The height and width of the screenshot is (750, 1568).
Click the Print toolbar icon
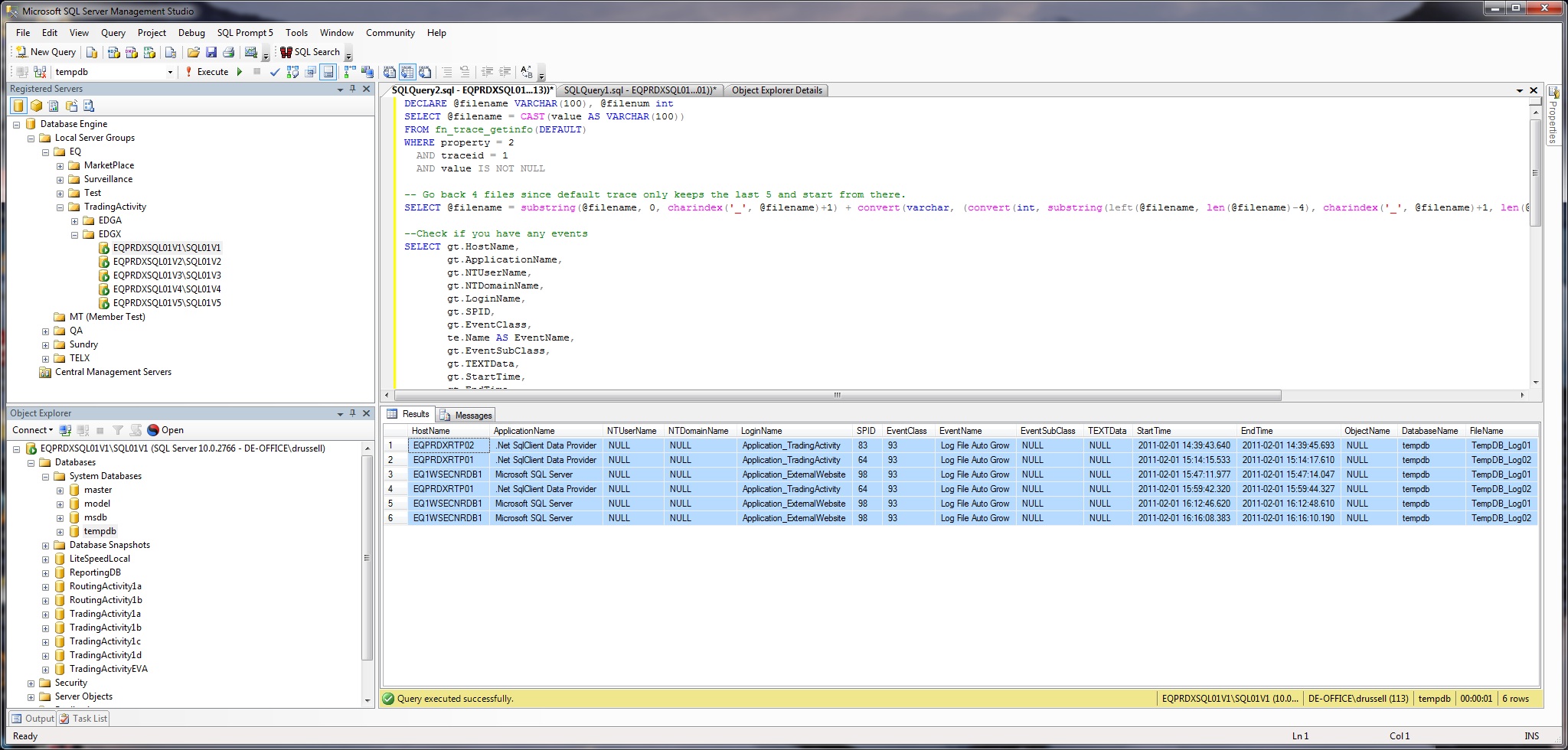(x=230, y=52)
